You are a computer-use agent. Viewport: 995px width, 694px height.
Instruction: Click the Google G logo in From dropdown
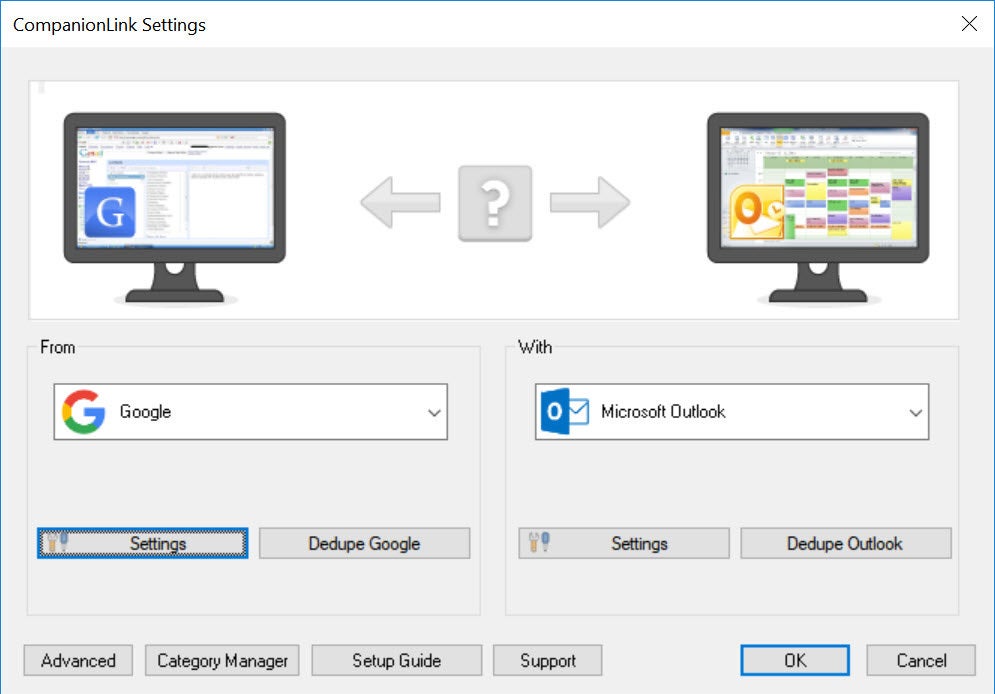[83, 412]
